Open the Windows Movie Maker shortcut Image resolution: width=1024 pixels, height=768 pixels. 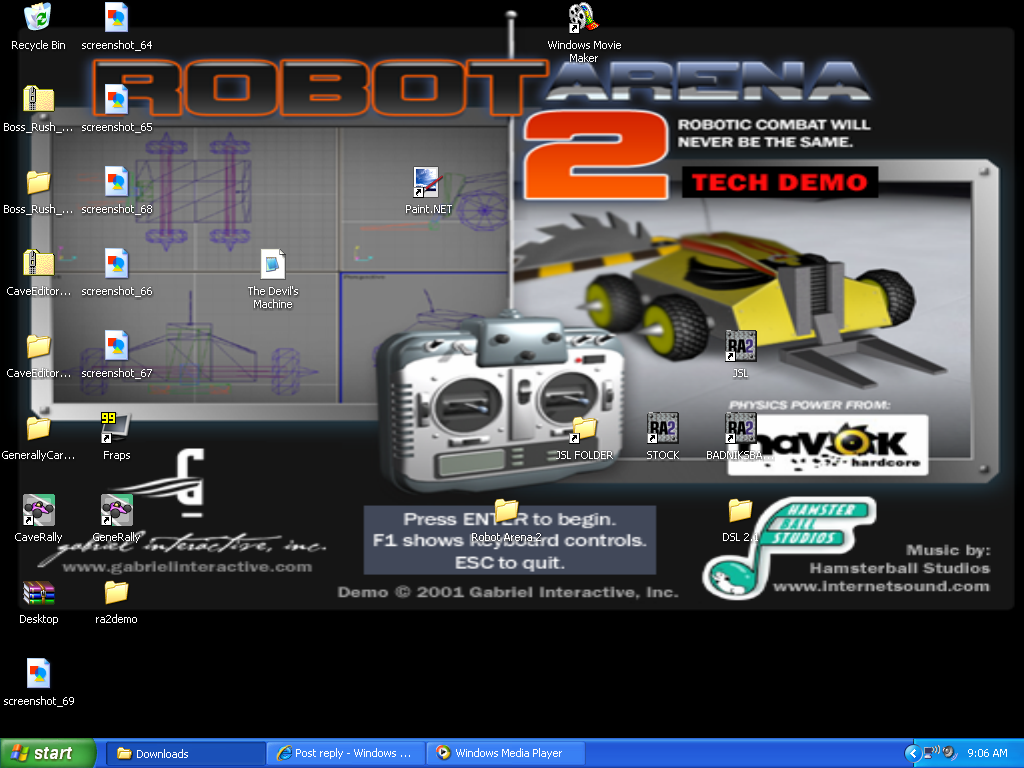point(583,18)
